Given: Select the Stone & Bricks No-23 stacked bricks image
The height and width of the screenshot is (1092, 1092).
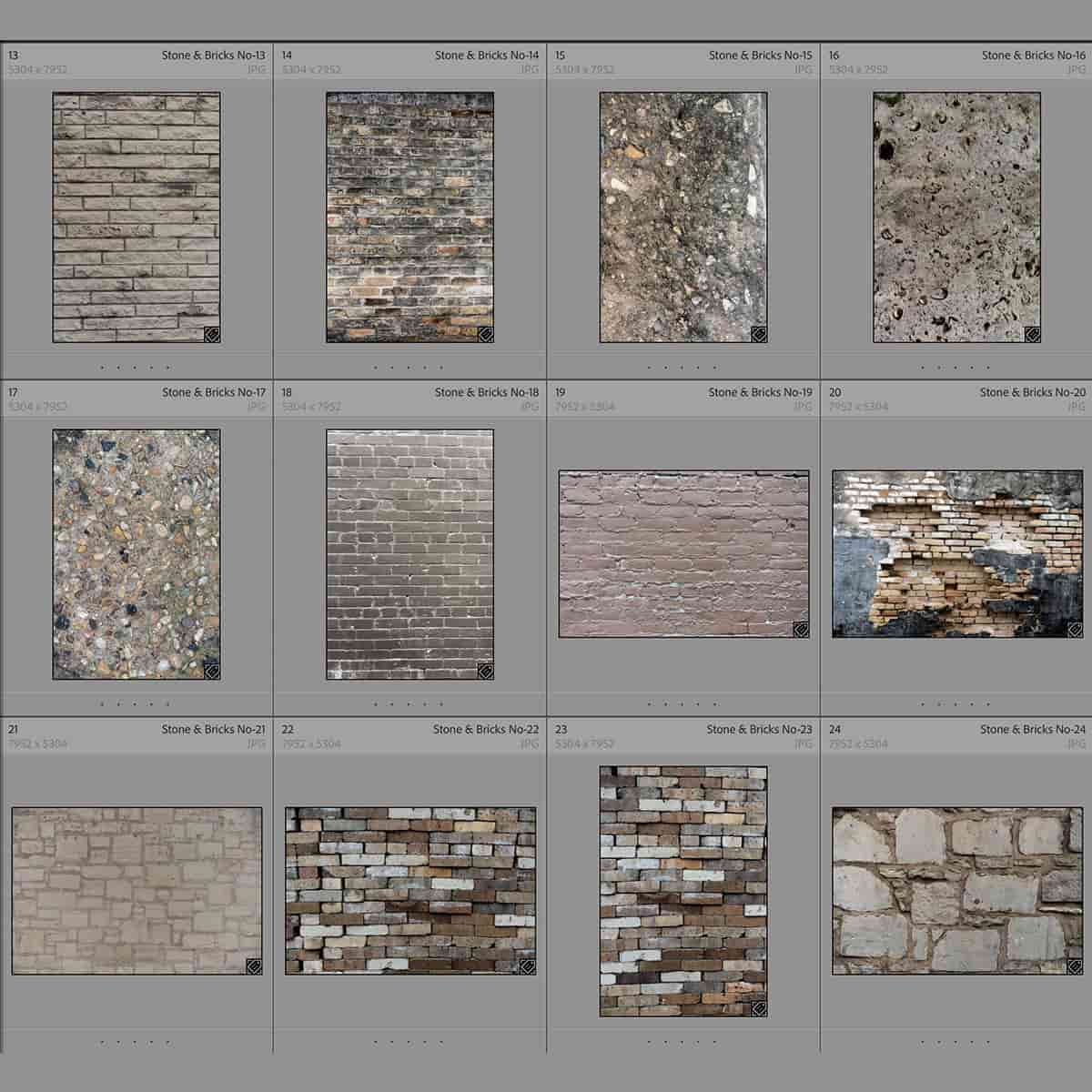Looking at the screenshot, I should [x=683, y=891].
